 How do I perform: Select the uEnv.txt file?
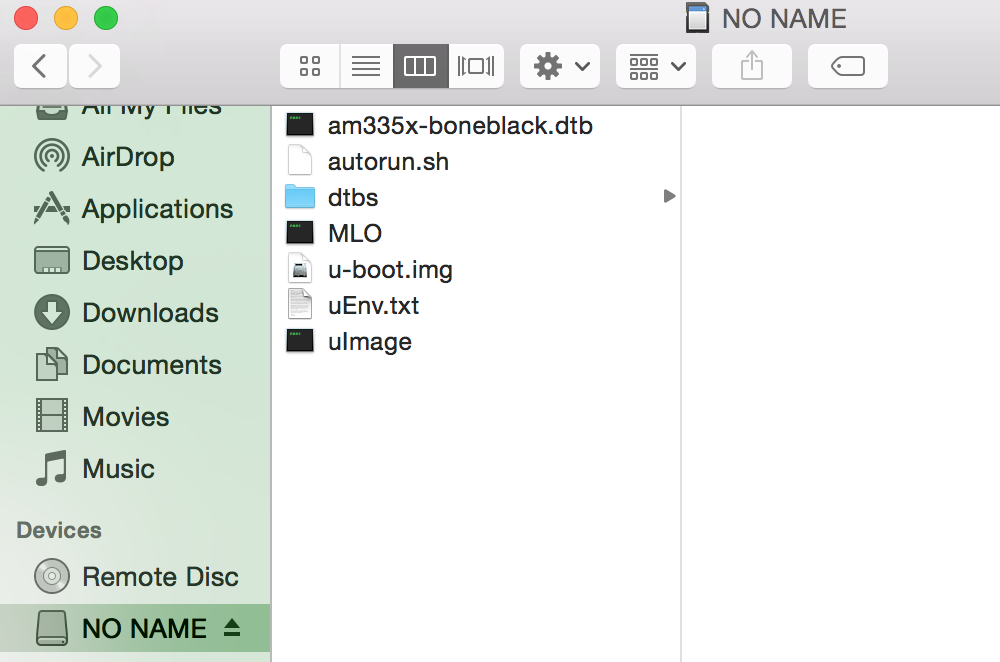pyautogui.click(x=373, y=305)
